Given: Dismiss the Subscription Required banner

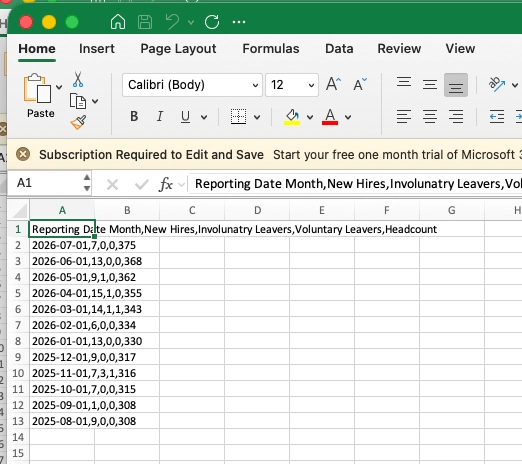Looking at the screenshot, I should (23, 155).
